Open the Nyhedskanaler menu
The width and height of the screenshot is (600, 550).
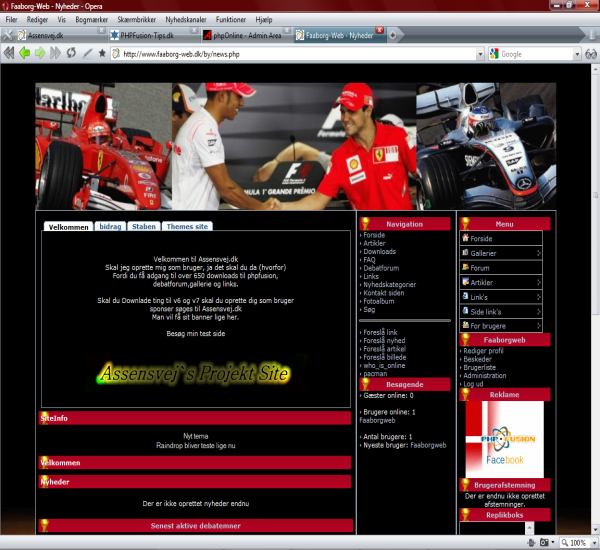186,20
